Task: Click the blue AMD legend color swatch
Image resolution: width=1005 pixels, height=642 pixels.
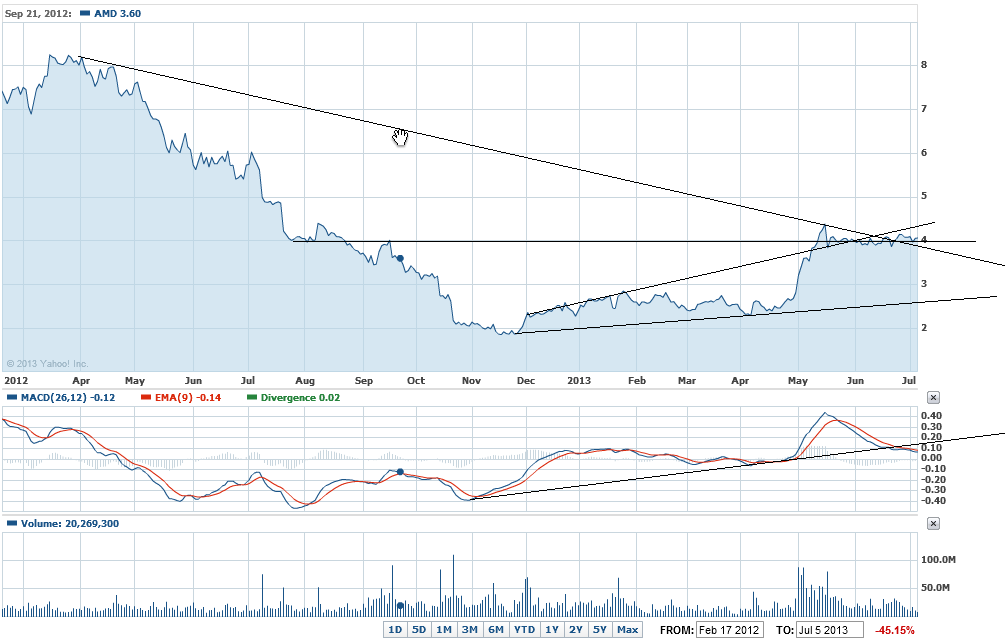Action: (x=85, y=13)
